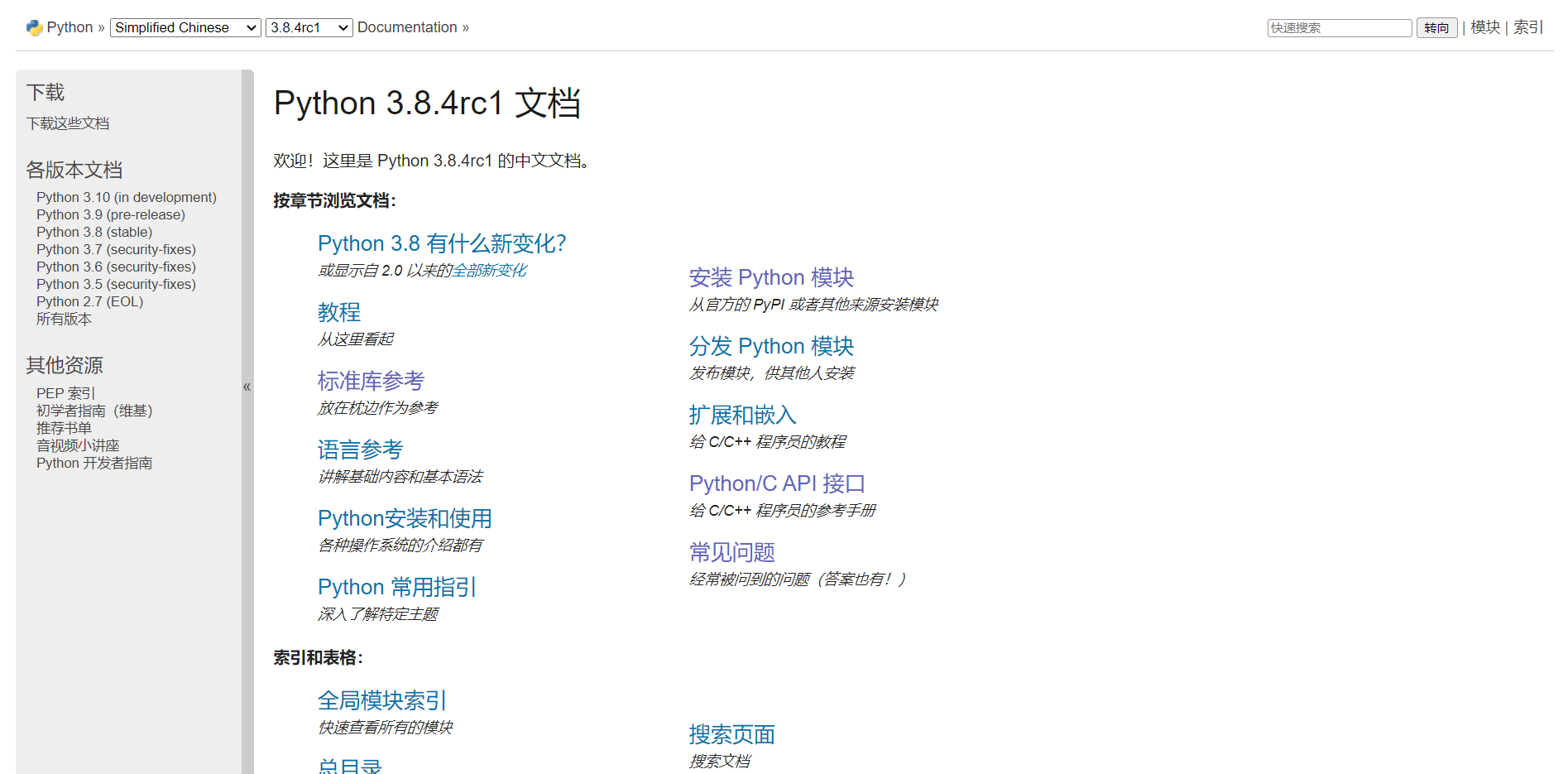Open Python 3.10 (in development) docs
Screen dimensions: 1568x774
click(127, 197)
